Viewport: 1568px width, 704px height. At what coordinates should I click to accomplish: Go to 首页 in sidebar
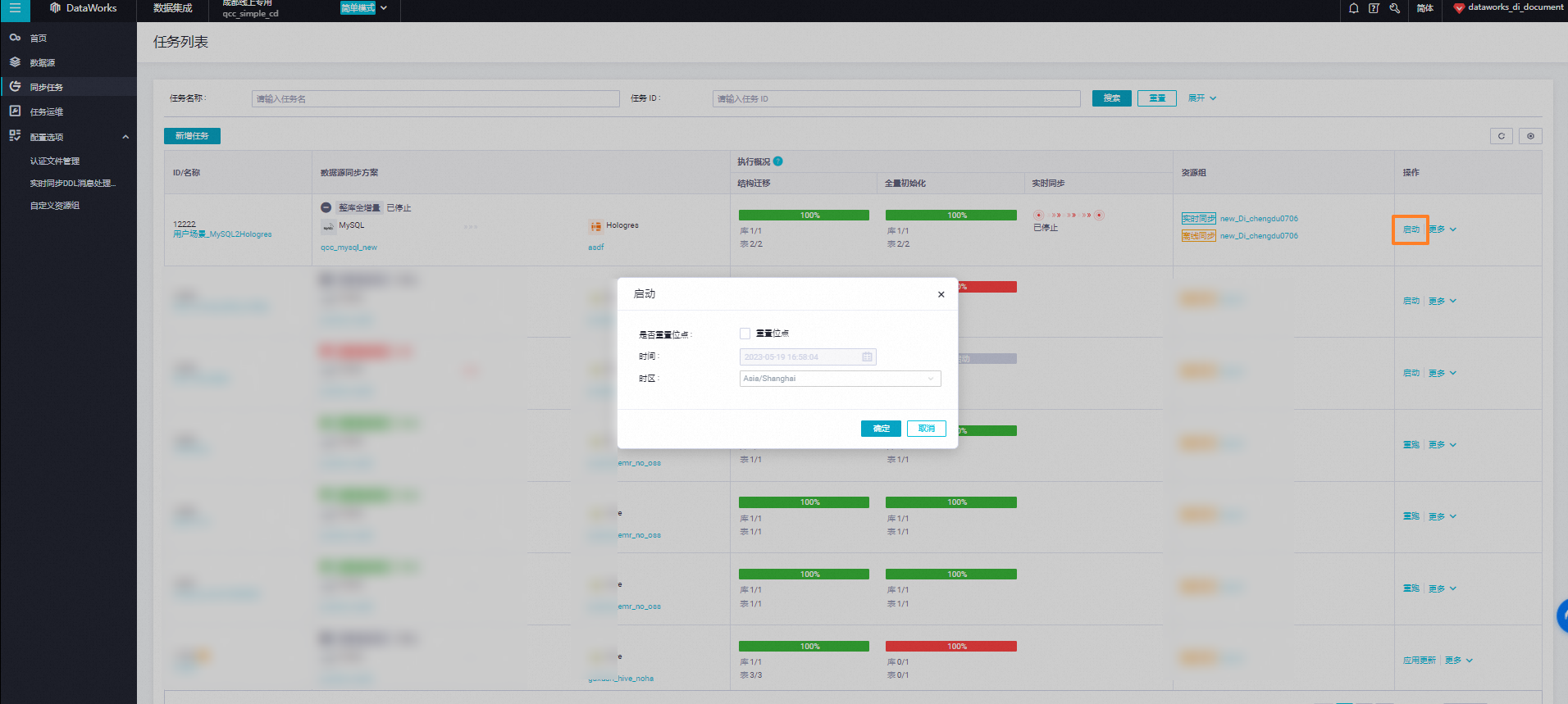pyautogui.click(x=39, y=39)
